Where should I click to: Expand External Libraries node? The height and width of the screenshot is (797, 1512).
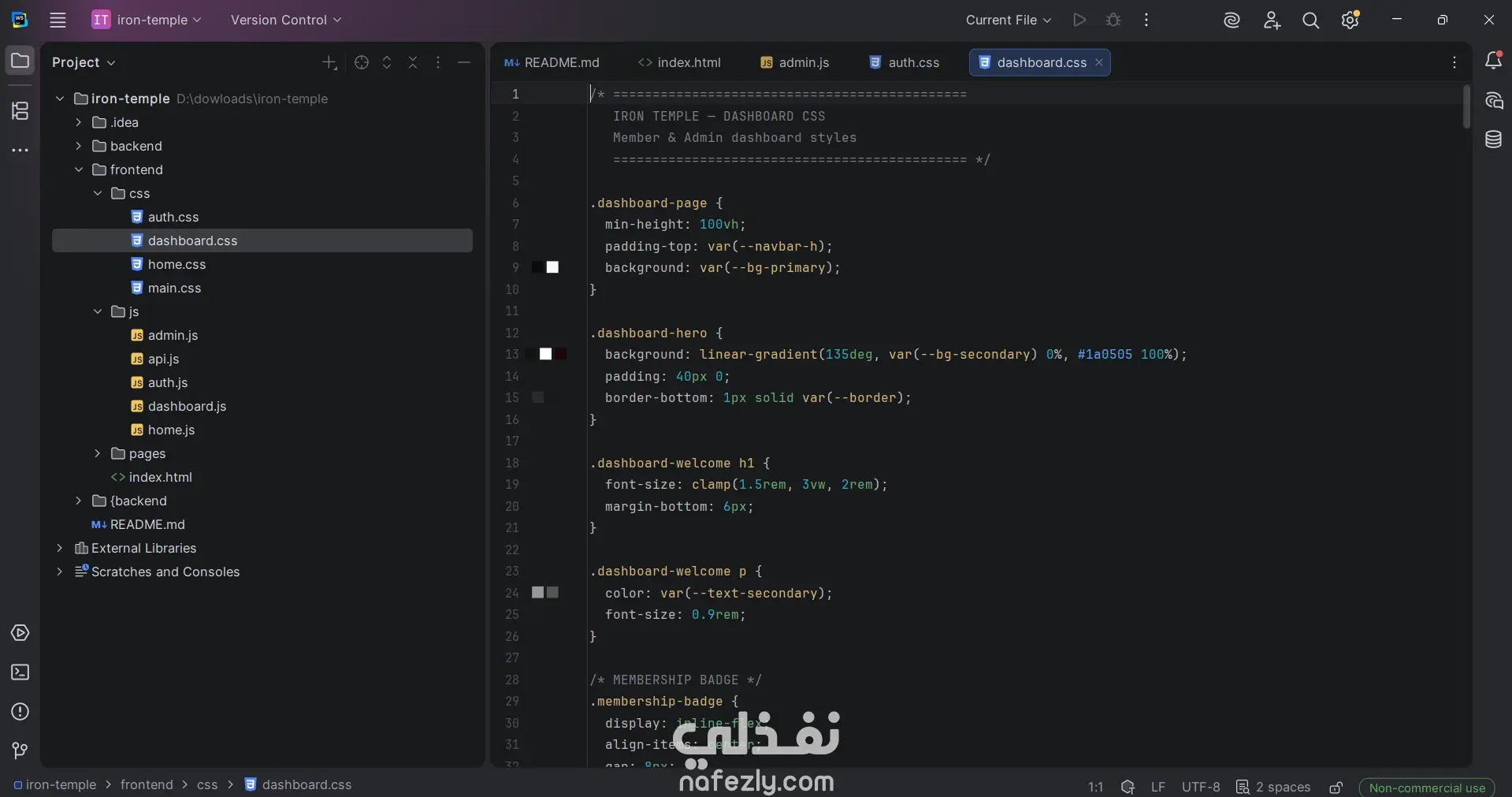60,548
